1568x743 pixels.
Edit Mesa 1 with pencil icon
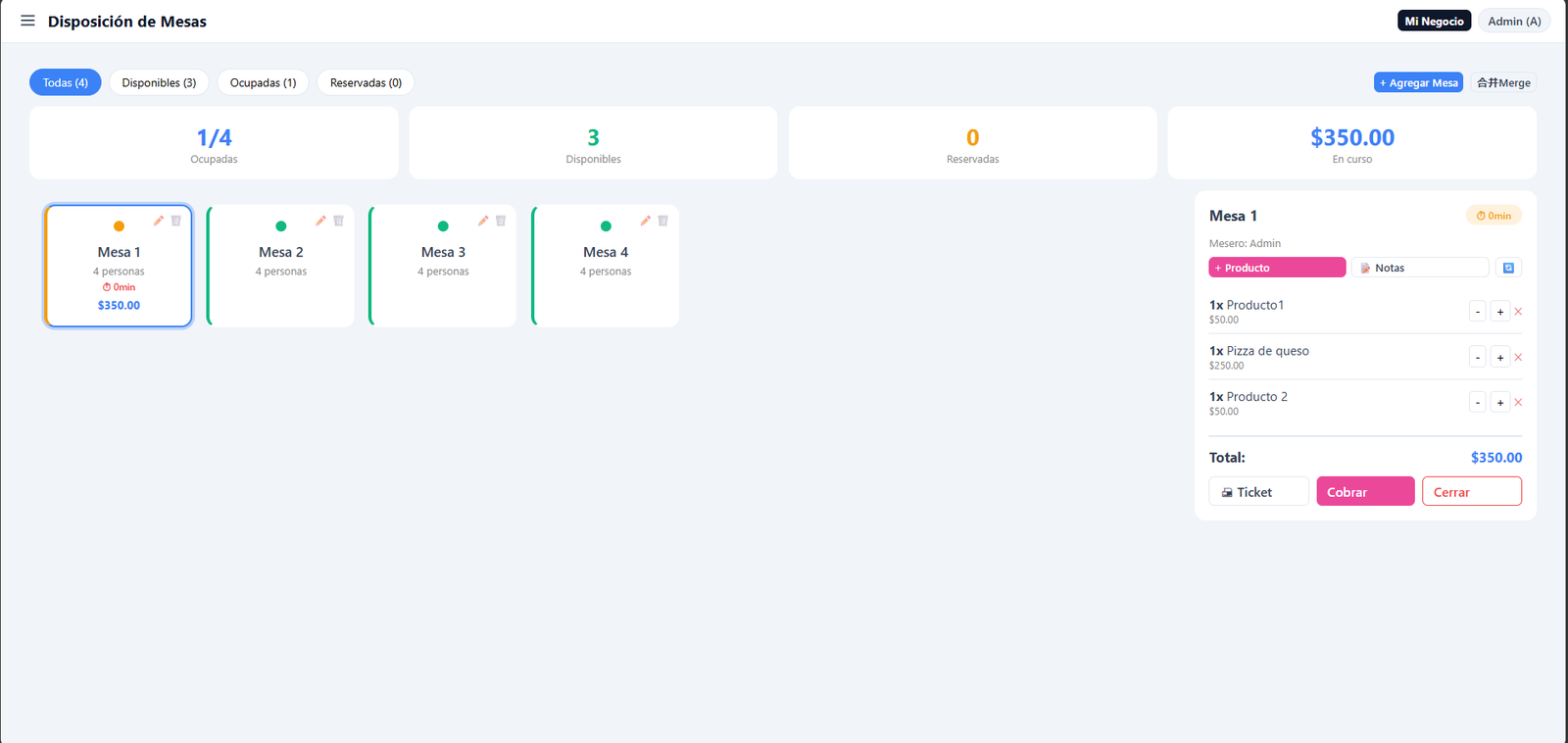[159, 221]
